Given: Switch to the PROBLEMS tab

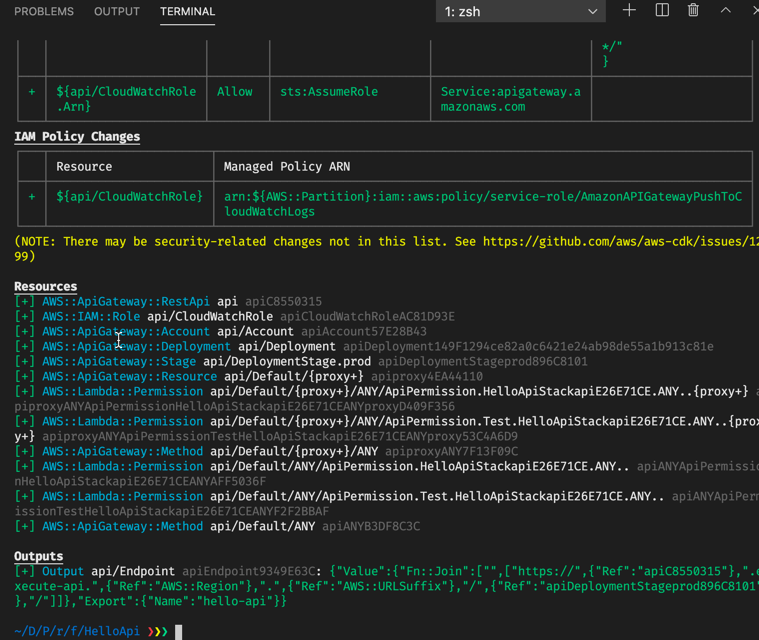Looking at the screenshot, I should point(44,11).
